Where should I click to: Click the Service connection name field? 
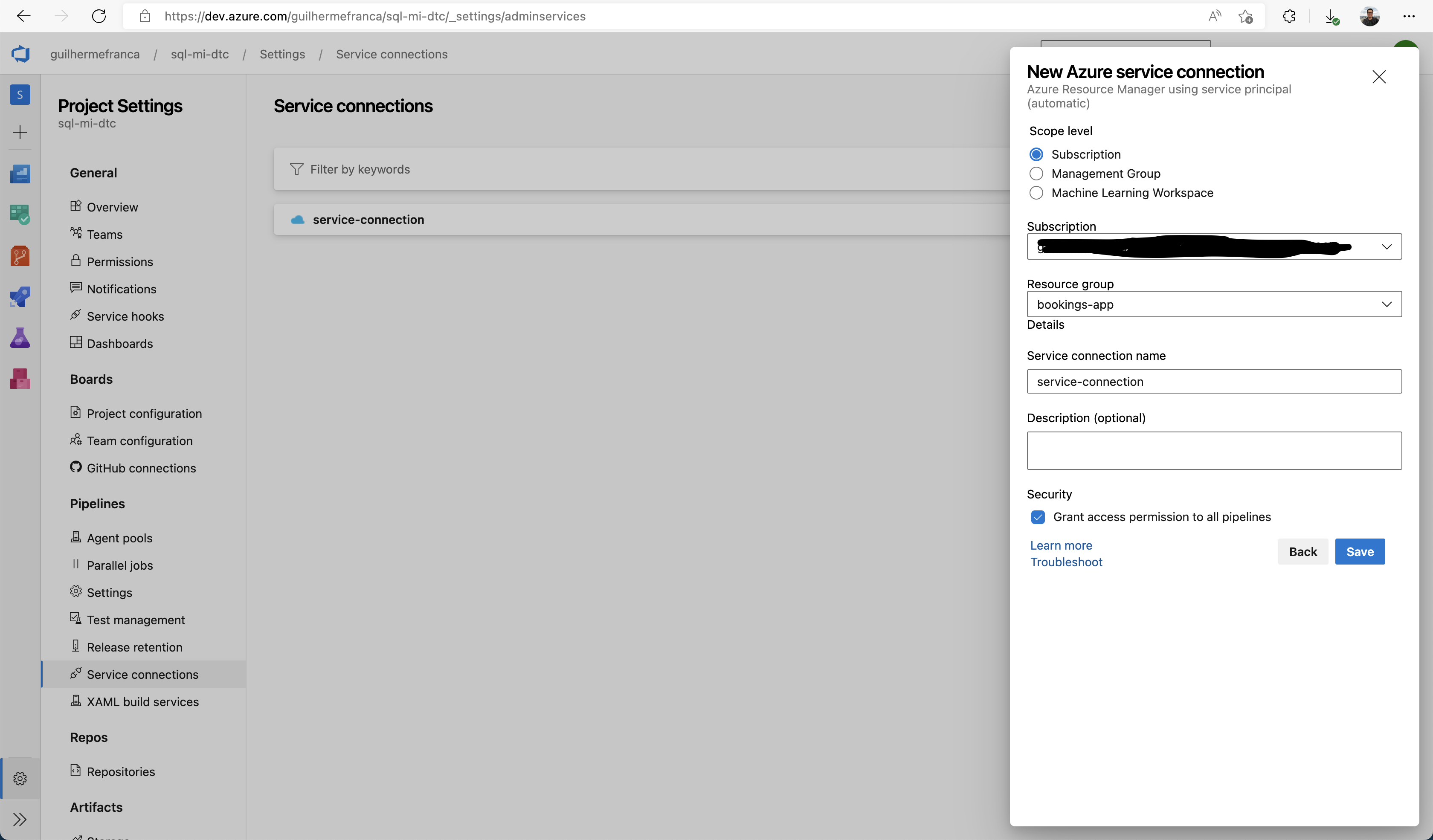coord(1214,381)
